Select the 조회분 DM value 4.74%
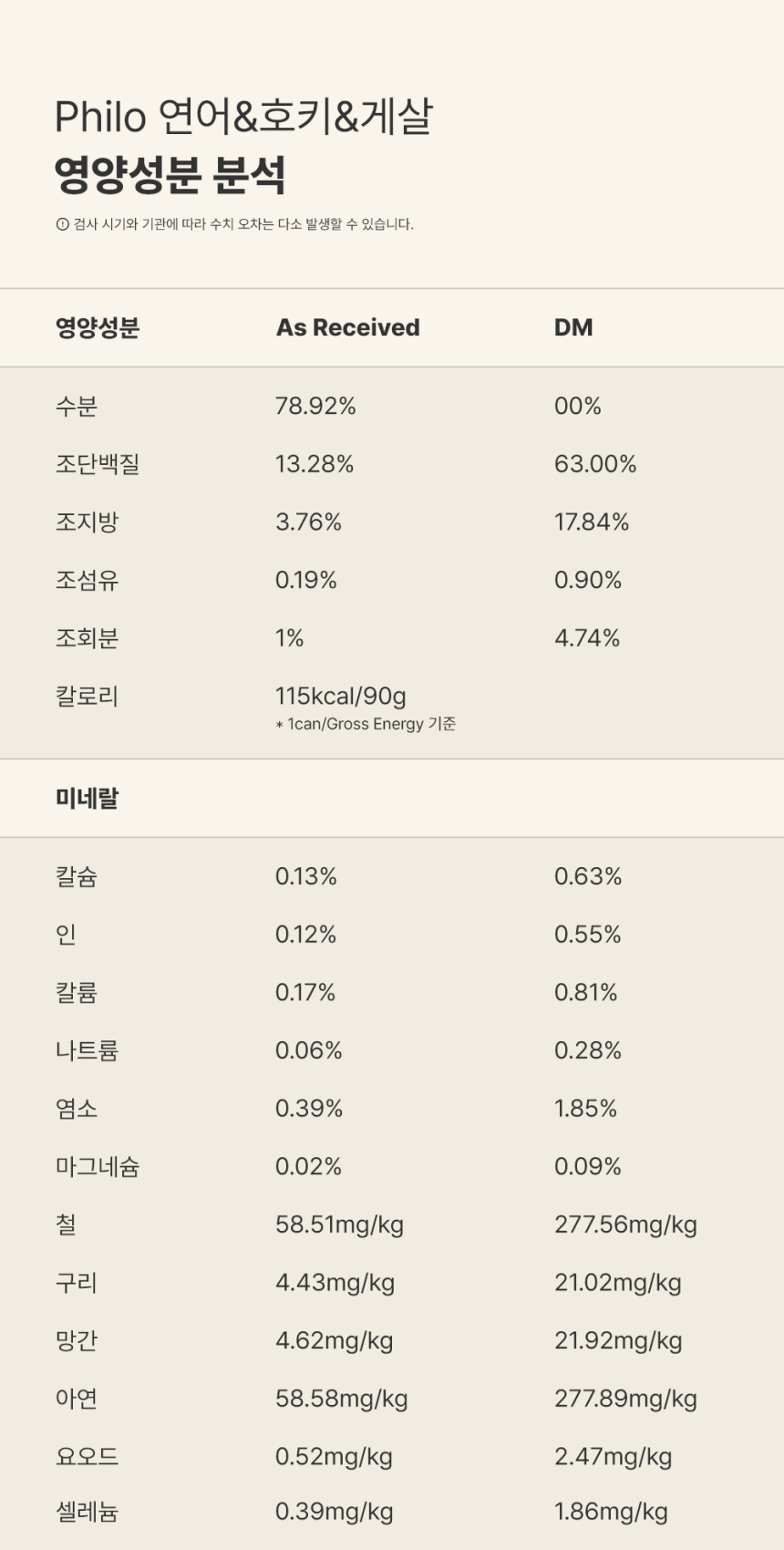 click(x=587, y=638)
